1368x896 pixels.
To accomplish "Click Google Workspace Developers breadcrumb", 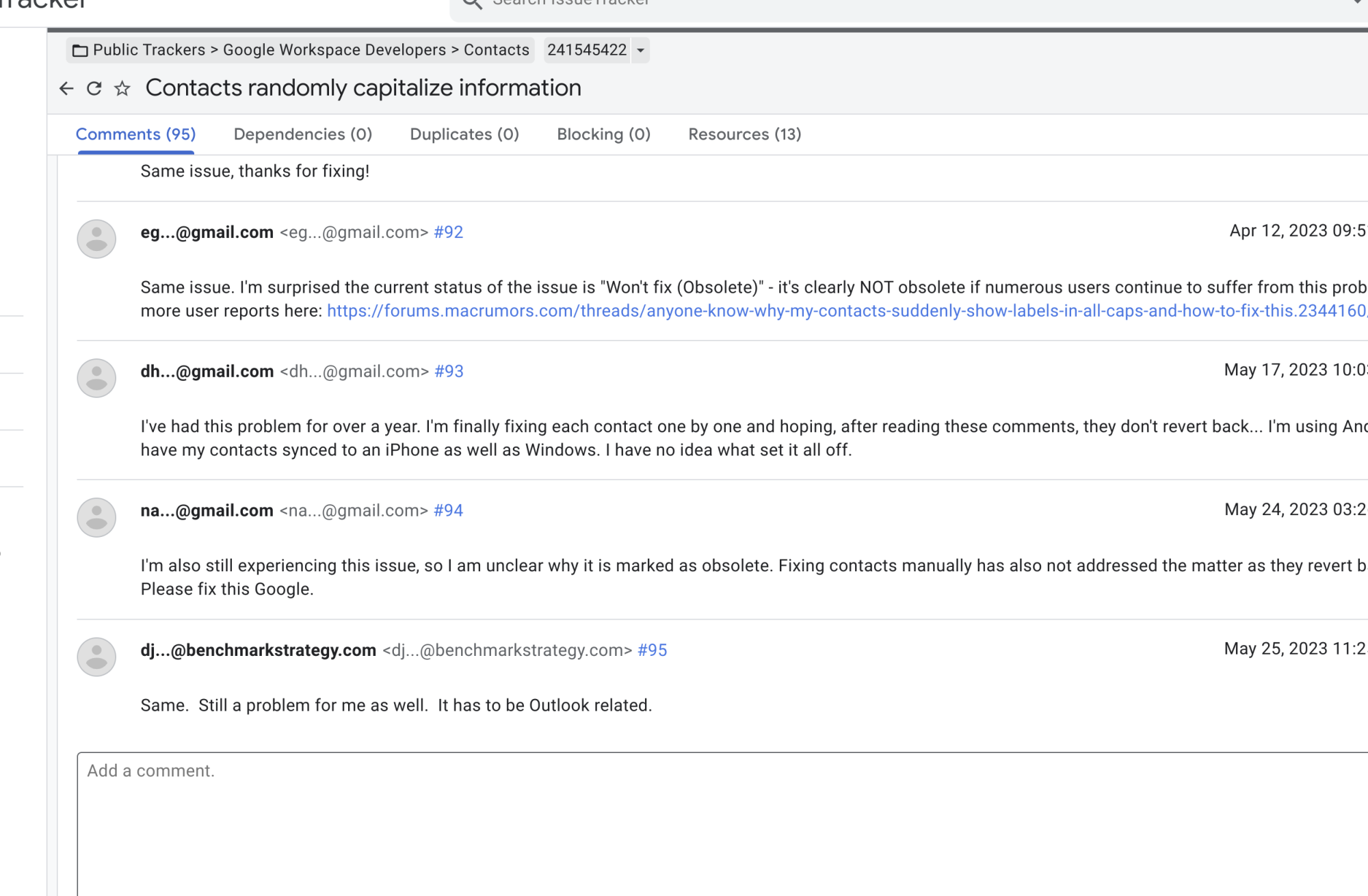I will (334, 51).
